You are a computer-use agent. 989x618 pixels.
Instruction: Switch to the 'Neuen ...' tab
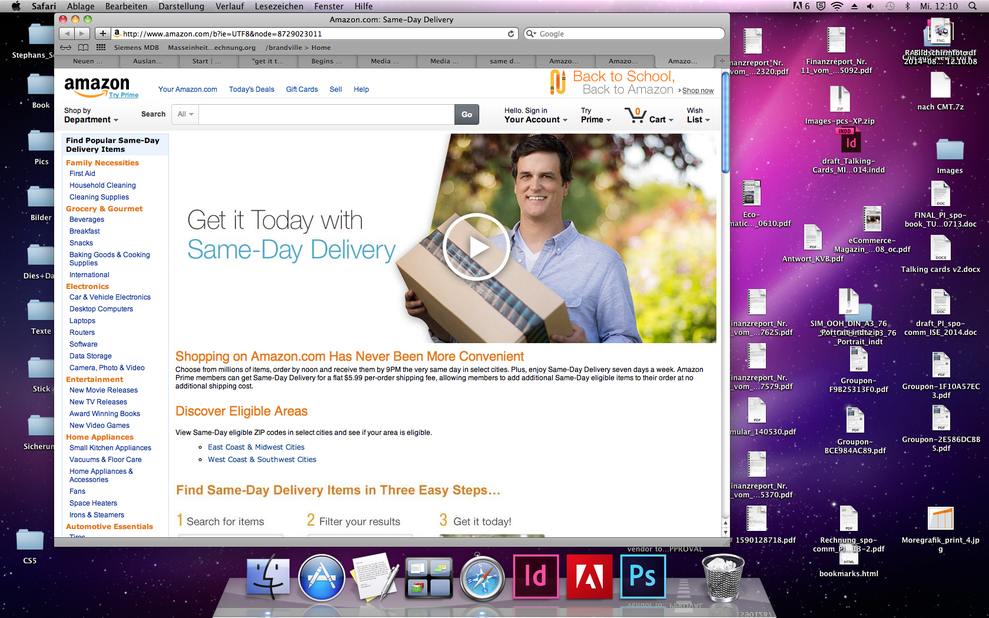(x=87, y=61)
